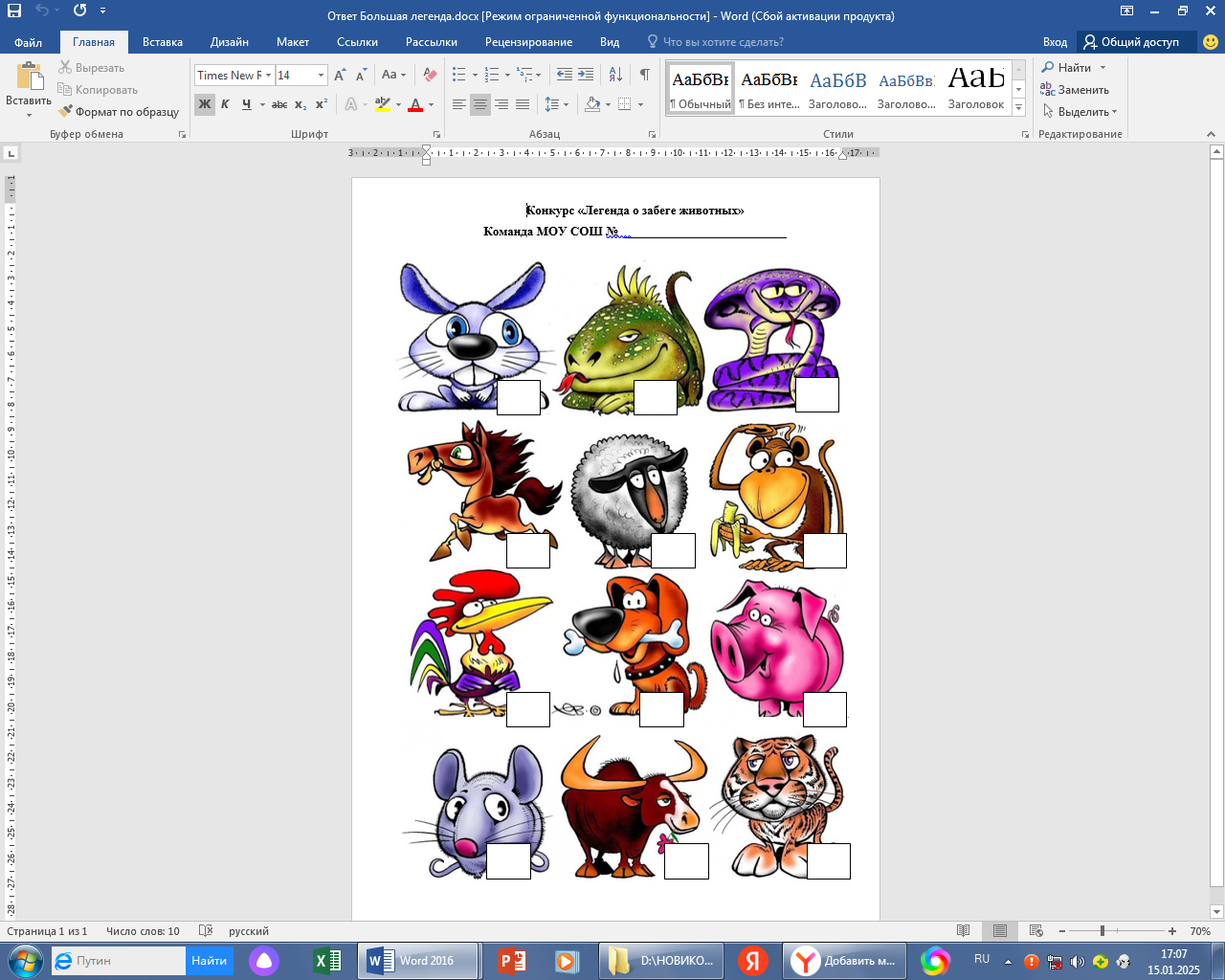Click the font color red swatch button
Viewport: 1225px width, 980px height.
point(415,104)
